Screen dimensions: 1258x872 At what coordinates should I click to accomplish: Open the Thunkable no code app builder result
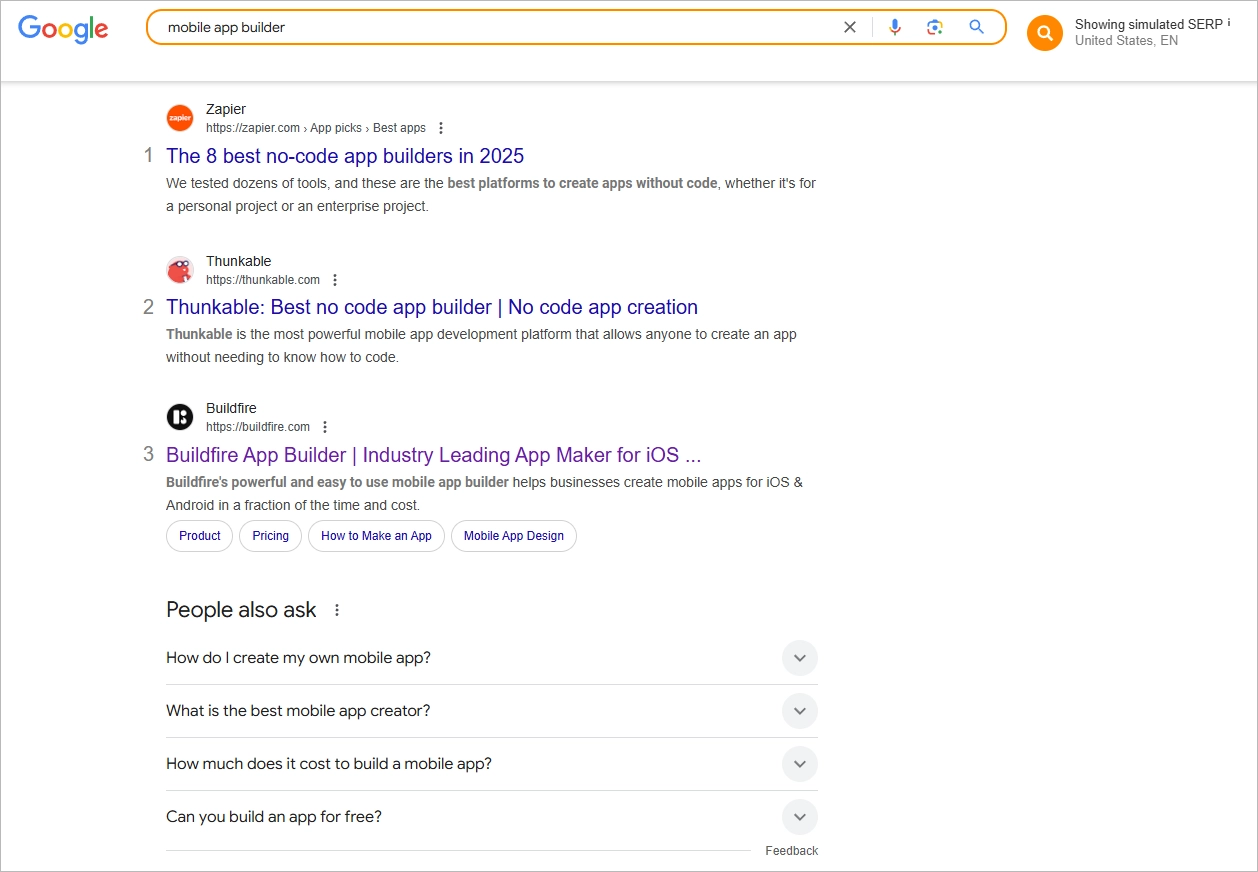pos(432,307)
